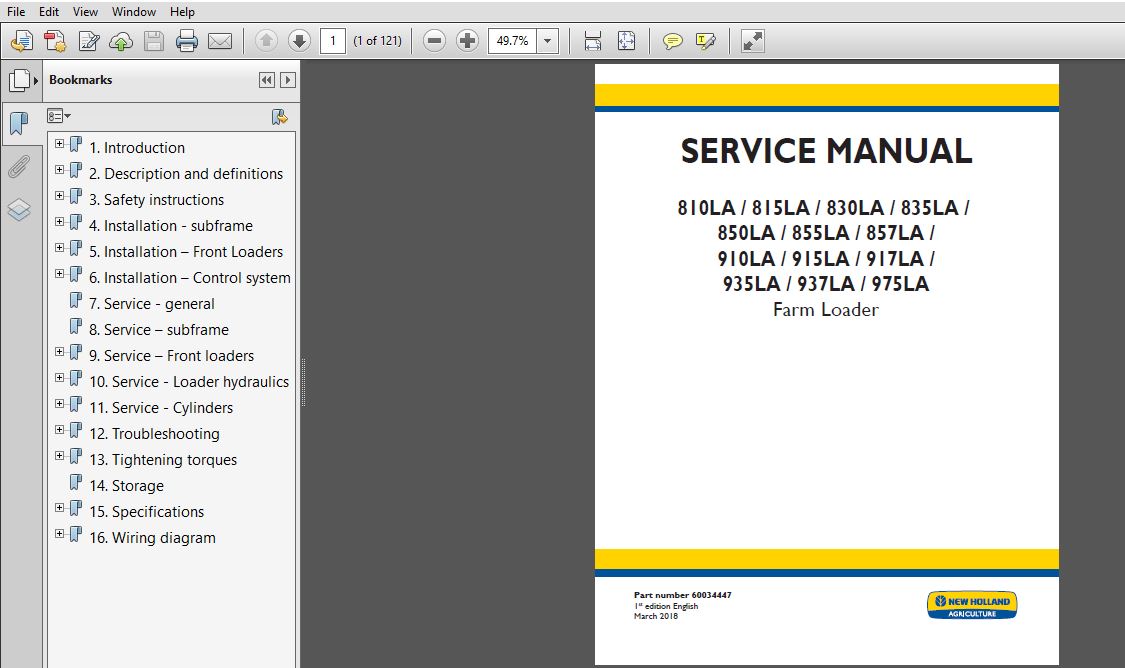1125x668 pixels.
Task: Click the Edit PDF pencil icon
Action: pyautogui.click(x=89, y=41)
